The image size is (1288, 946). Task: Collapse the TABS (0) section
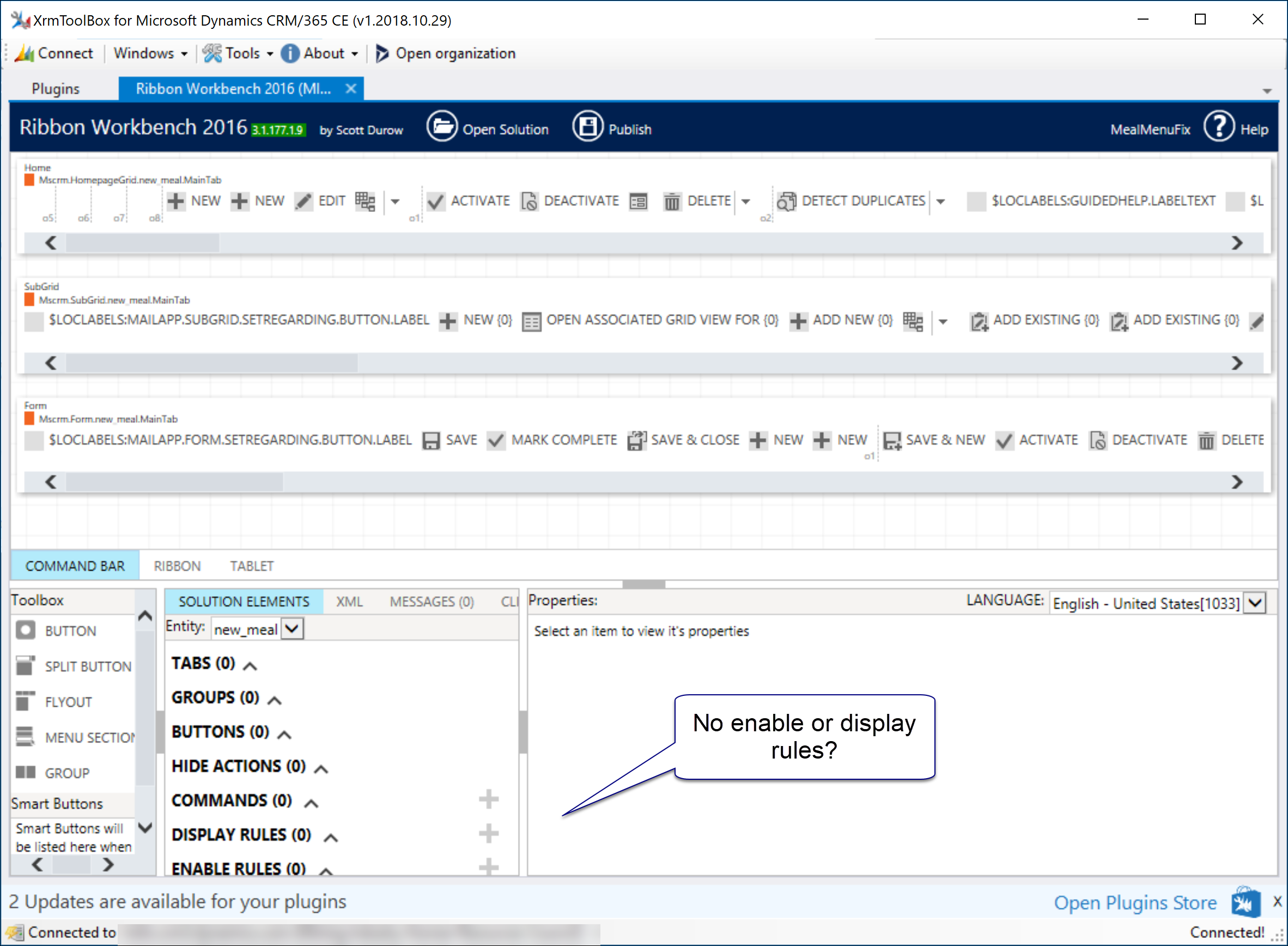pos(250,666)
